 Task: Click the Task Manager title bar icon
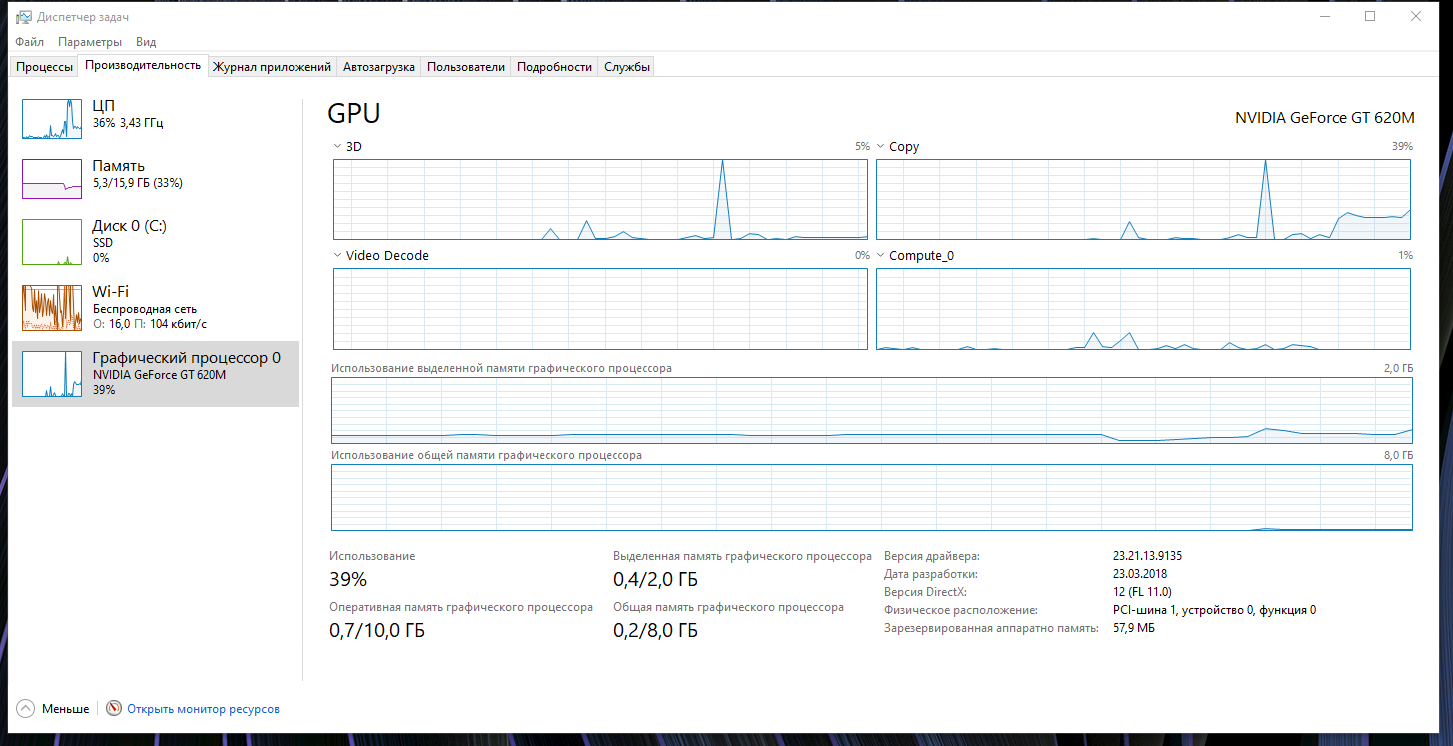[x=23, y=17]
